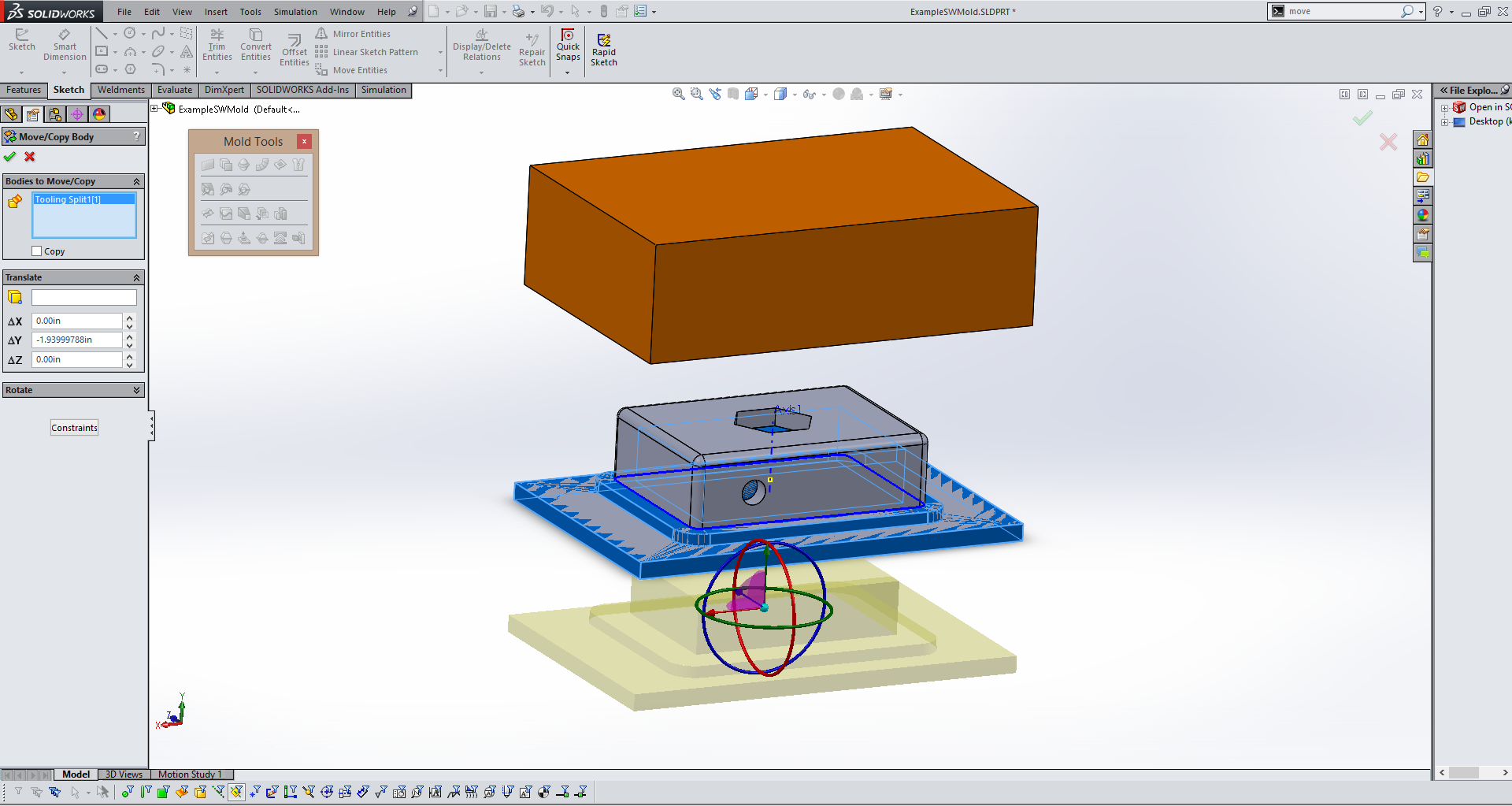Open FeatureManager design tree tab icon
The width and height of the screenshot is (1512, 806).
pos(11,114)
